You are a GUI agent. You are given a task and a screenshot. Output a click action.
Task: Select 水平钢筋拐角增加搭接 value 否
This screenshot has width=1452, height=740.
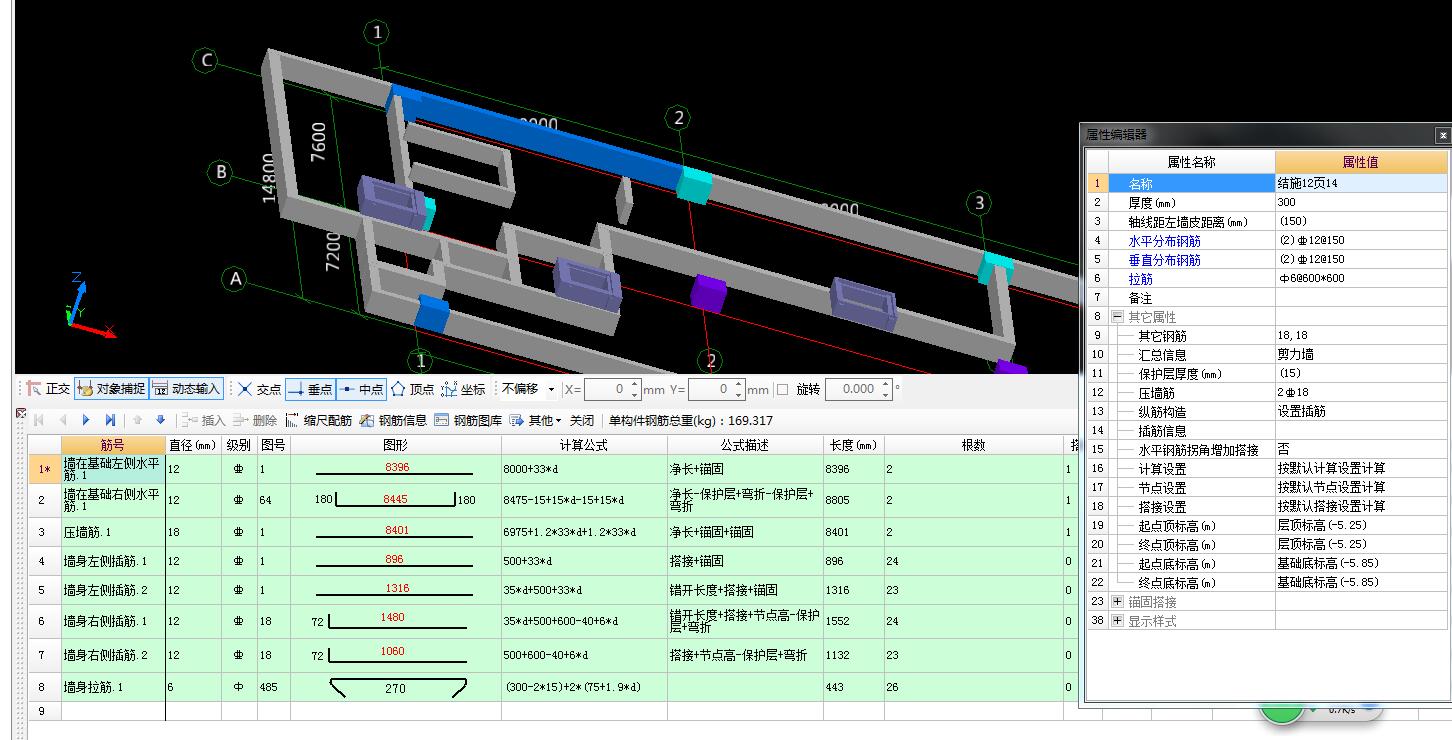(1361, 449)
